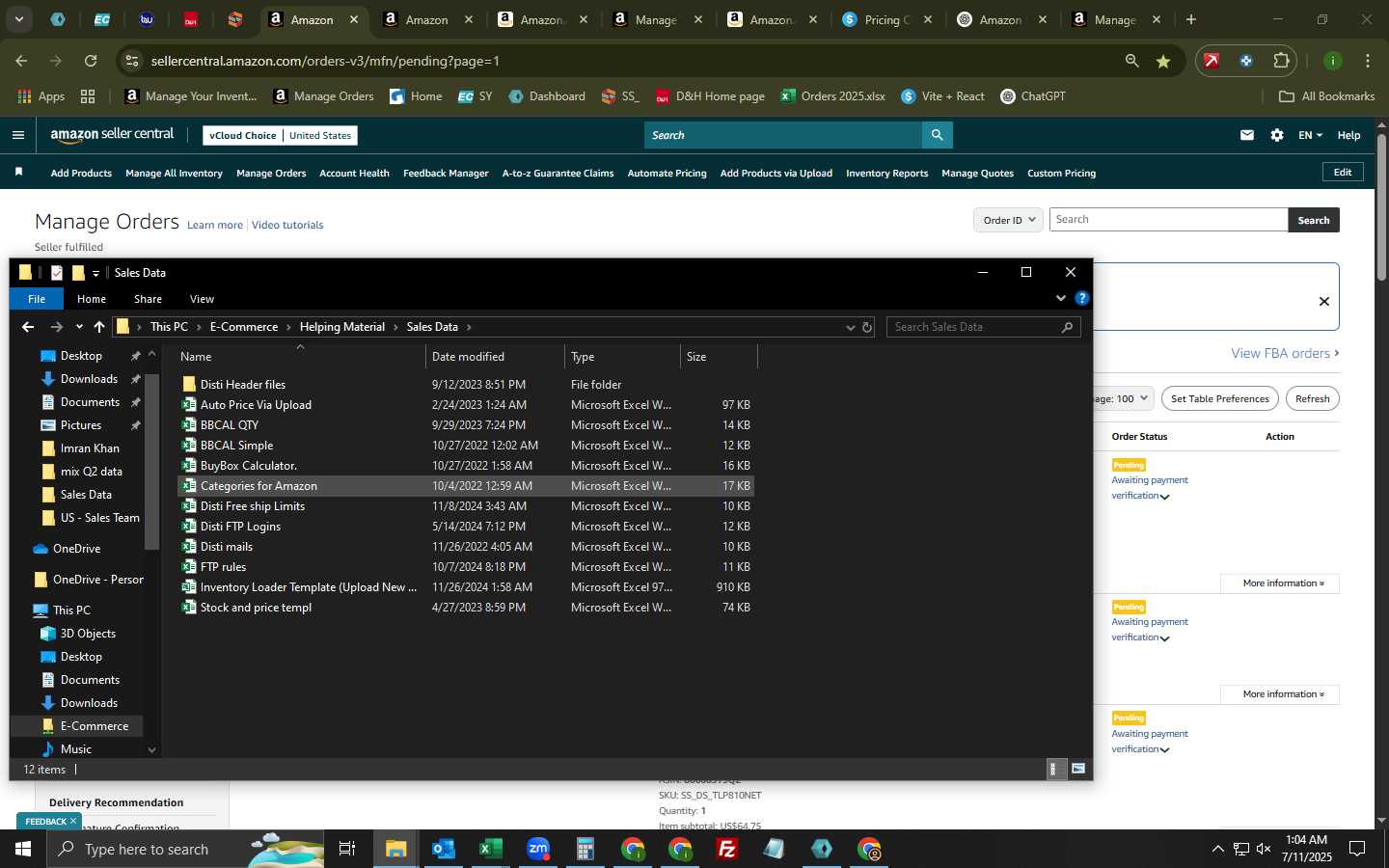Open Outlook from the taskbar
The image size is (1389, 868).
[443, 849]
